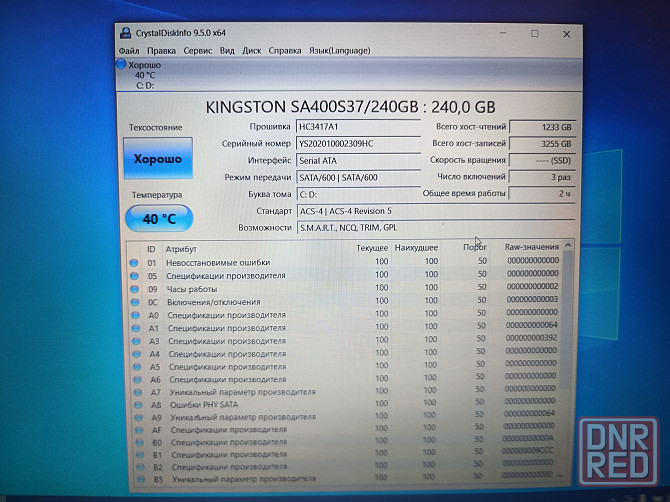Click the Прошивка field HC3417A1
Screen dimensions: 670x502
358,126
